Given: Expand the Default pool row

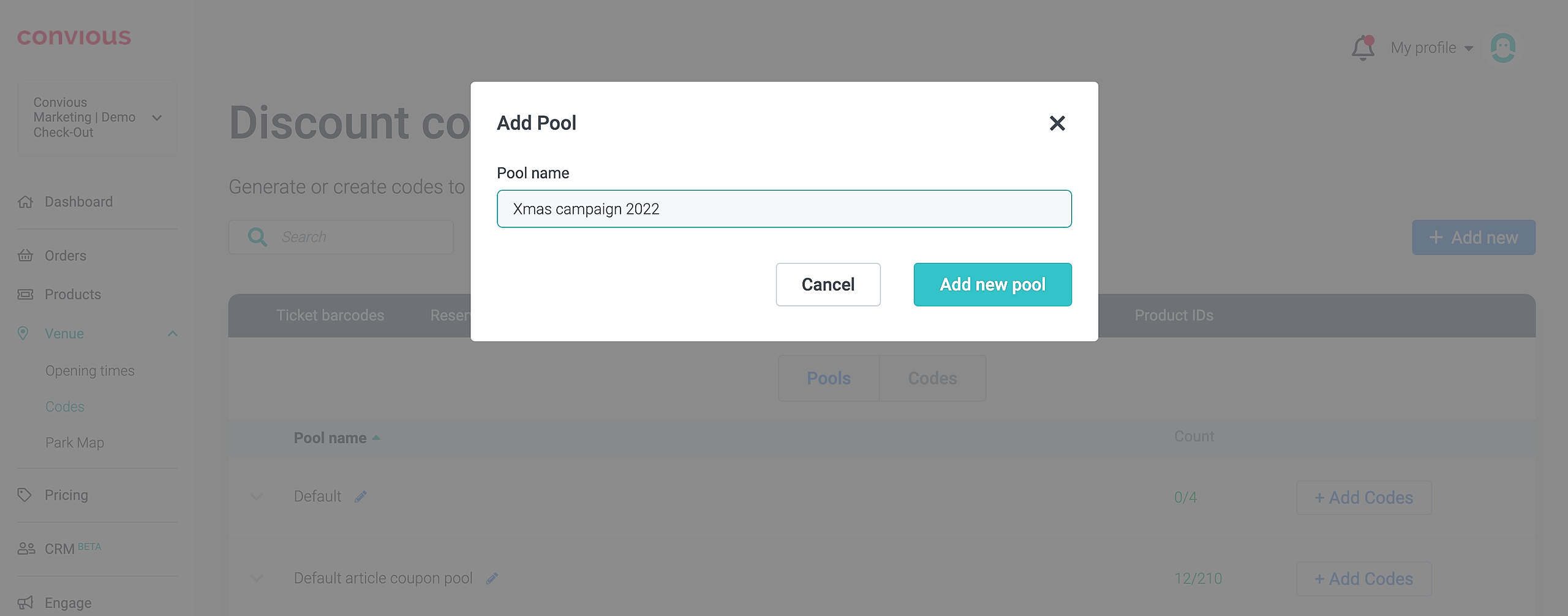Looking at the screenshot, I should click(x=257, y=496).
